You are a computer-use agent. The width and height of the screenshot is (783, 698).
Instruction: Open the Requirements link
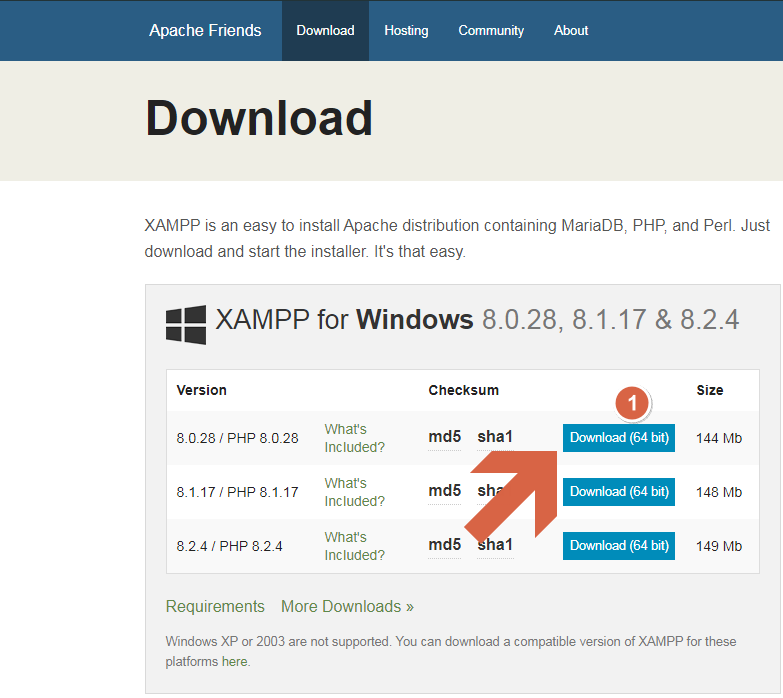[215, 606]
